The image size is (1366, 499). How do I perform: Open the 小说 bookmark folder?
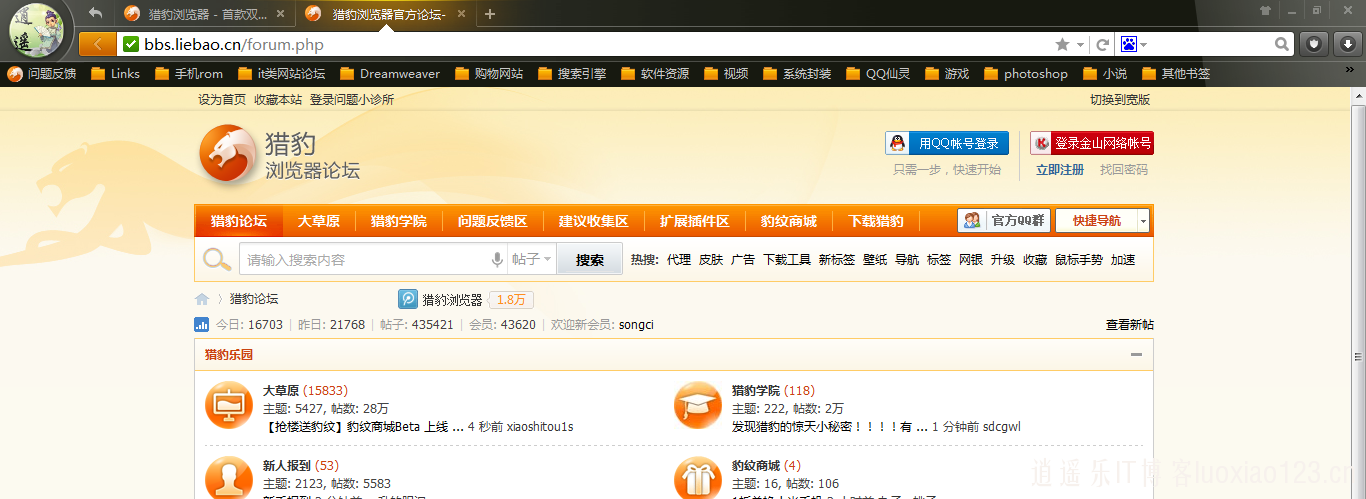[x=1105, y=73]
